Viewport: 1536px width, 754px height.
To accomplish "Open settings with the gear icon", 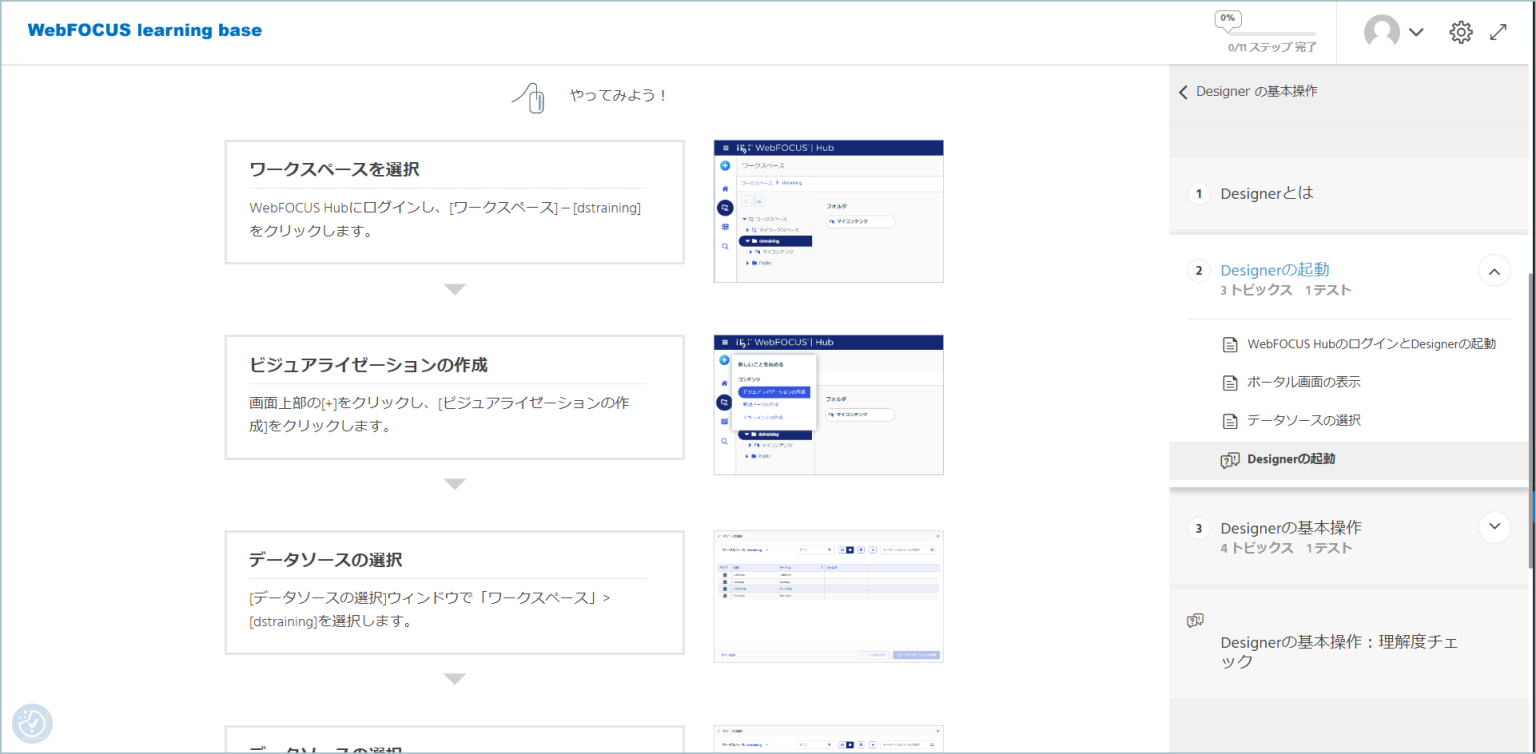I will 1461,31.
